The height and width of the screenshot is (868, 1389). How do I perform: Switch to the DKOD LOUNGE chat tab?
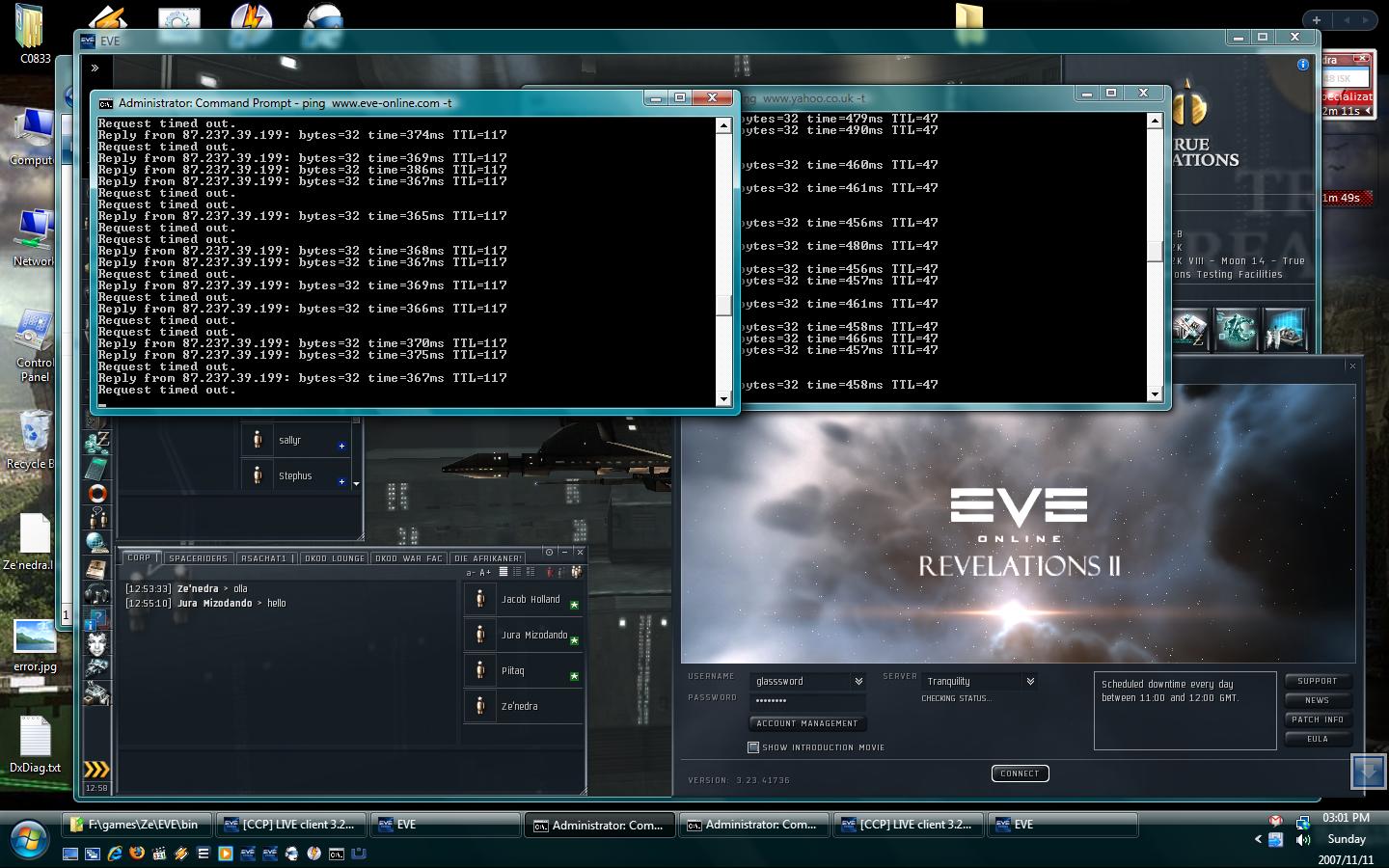(334, 557)
